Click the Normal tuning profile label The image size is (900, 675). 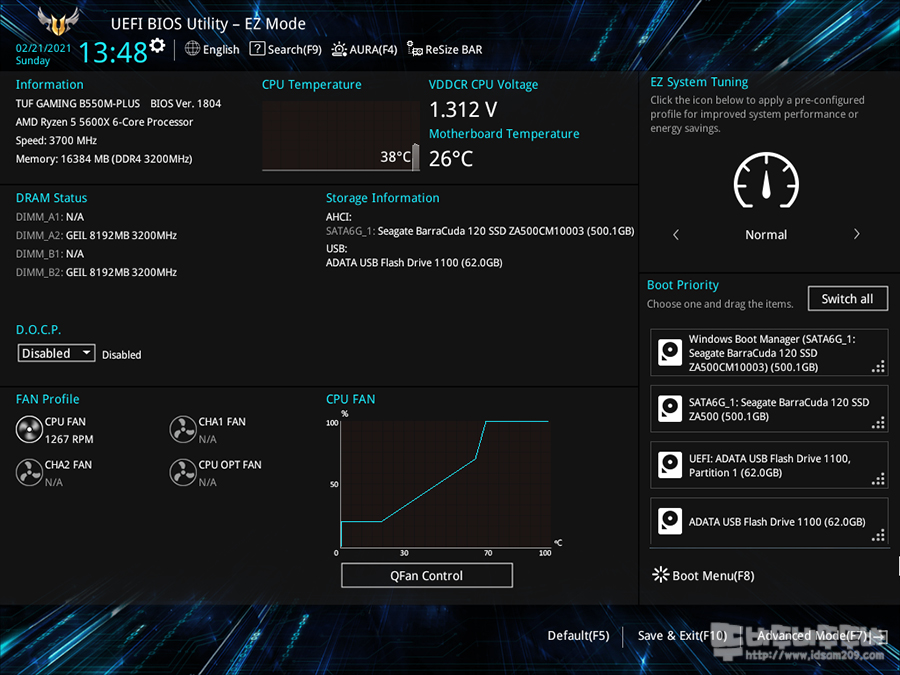[x=766, y=234]
